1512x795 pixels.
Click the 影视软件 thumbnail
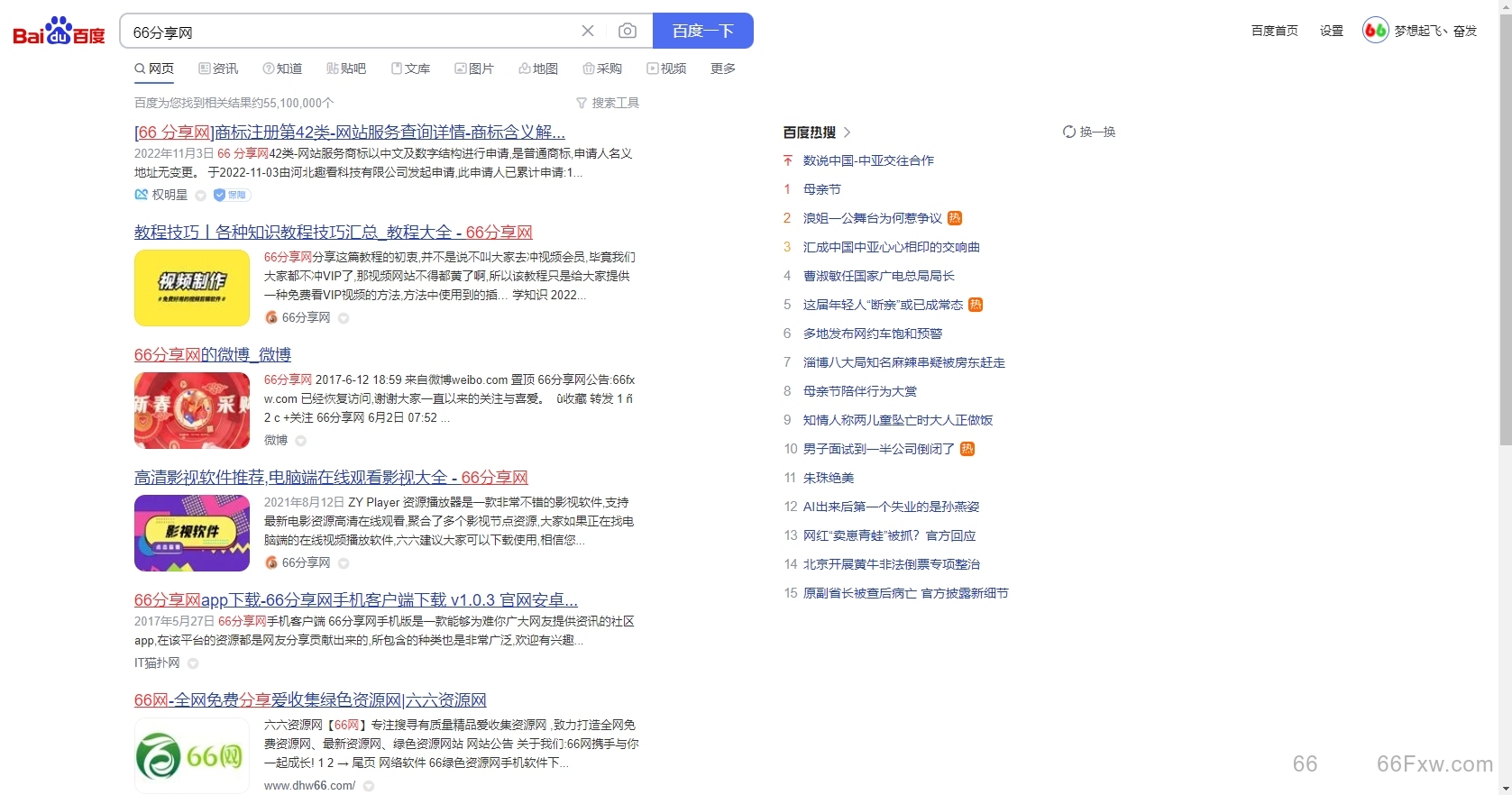click(192, 533)
